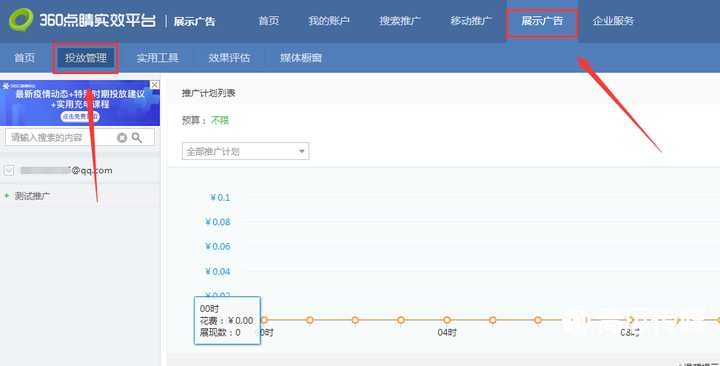Select 移动推广 in the top navigation
The image size is (720, 366).
471,21
